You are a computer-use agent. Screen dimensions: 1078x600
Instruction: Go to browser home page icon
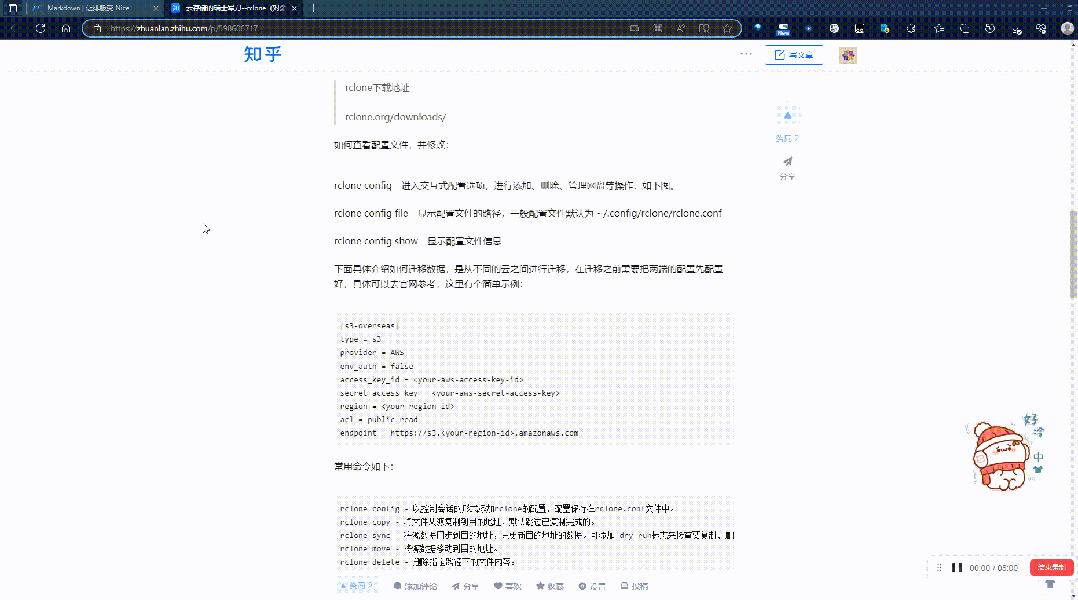[x=66, y=28]
